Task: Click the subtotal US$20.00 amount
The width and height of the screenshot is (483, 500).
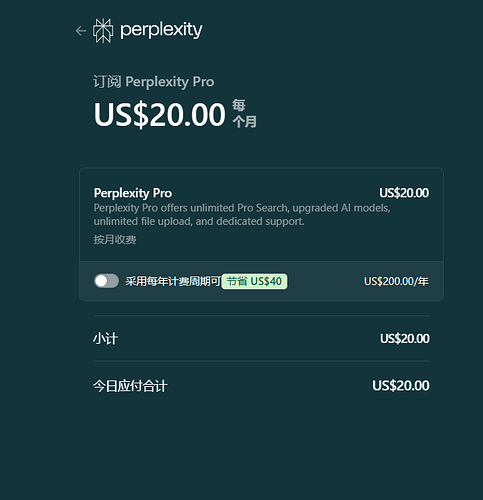Action: pos(405,339)
